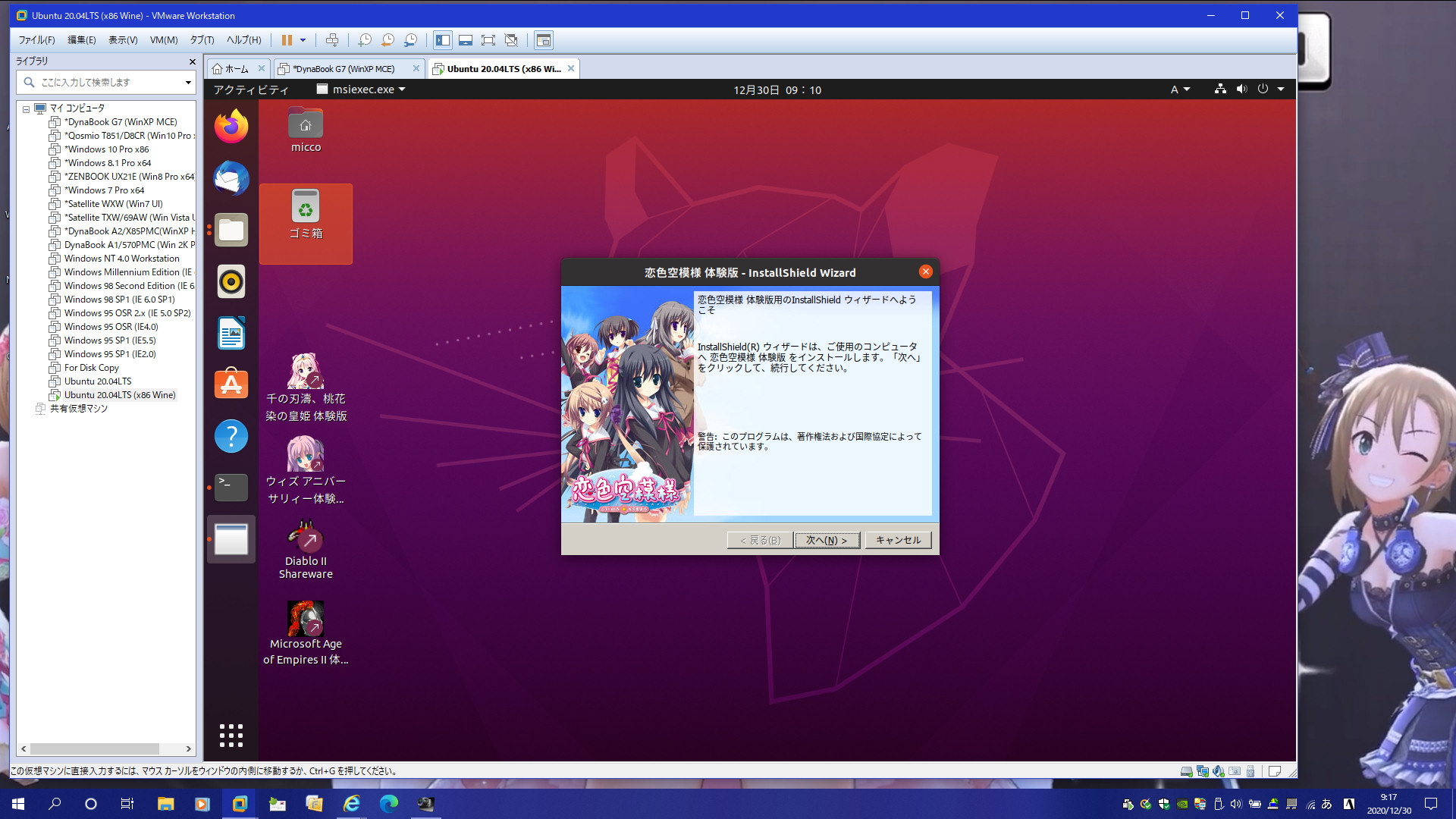Close the Ubuntu 20.04LTS (x86 Wine) tab
Viewport: 1456px width, 819px height.
click(x=571, y=68)
